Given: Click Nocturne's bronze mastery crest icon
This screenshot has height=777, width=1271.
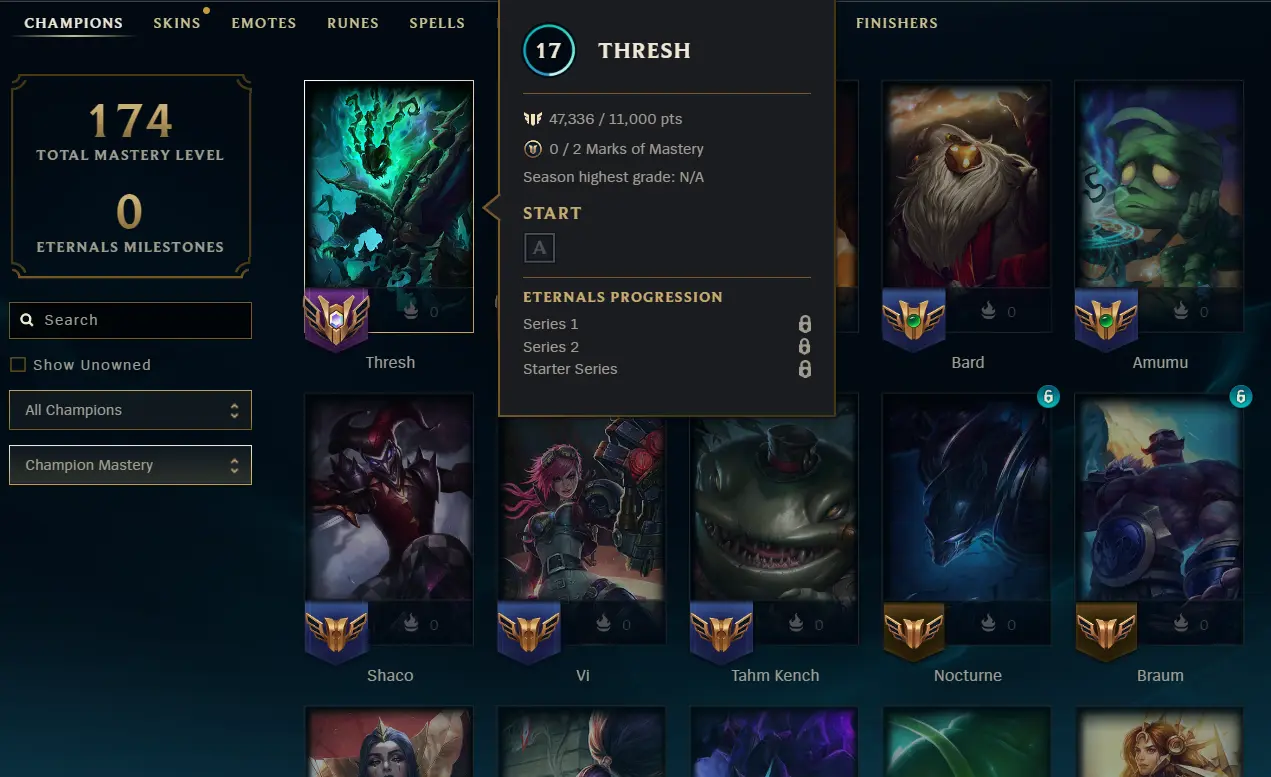Looking at the screenshot, I should [914, 631].
